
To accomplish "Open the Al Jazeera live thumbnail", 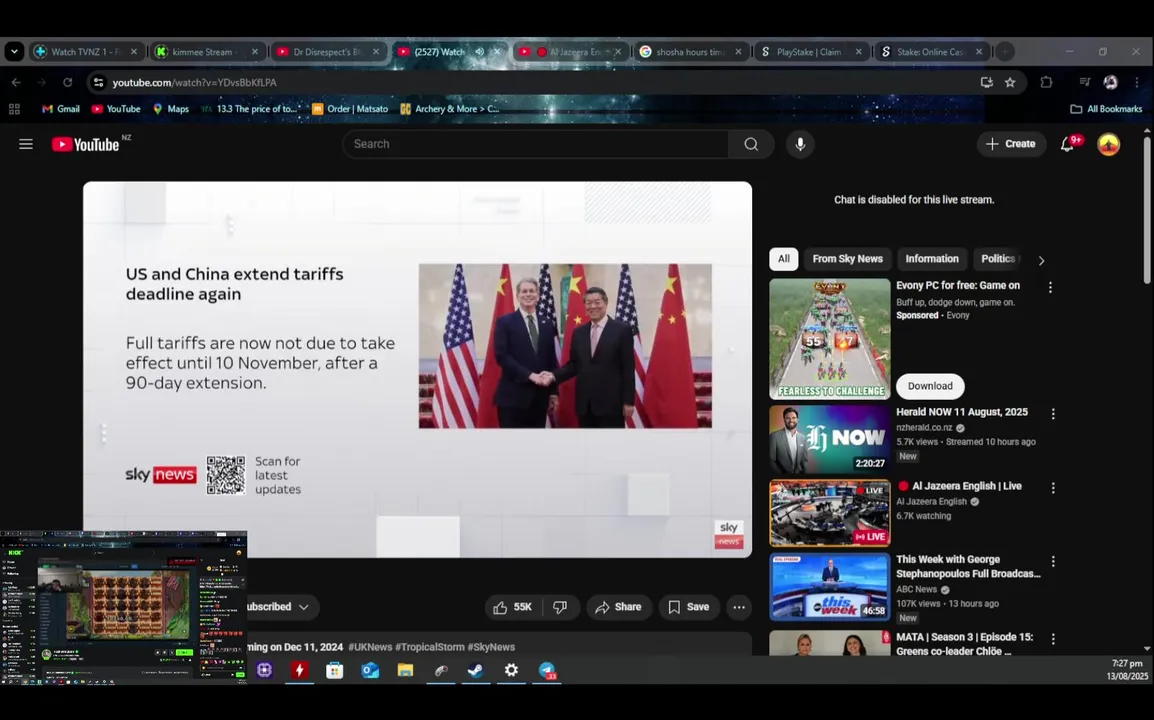I will pyautogui.click(x=829, y=513).
